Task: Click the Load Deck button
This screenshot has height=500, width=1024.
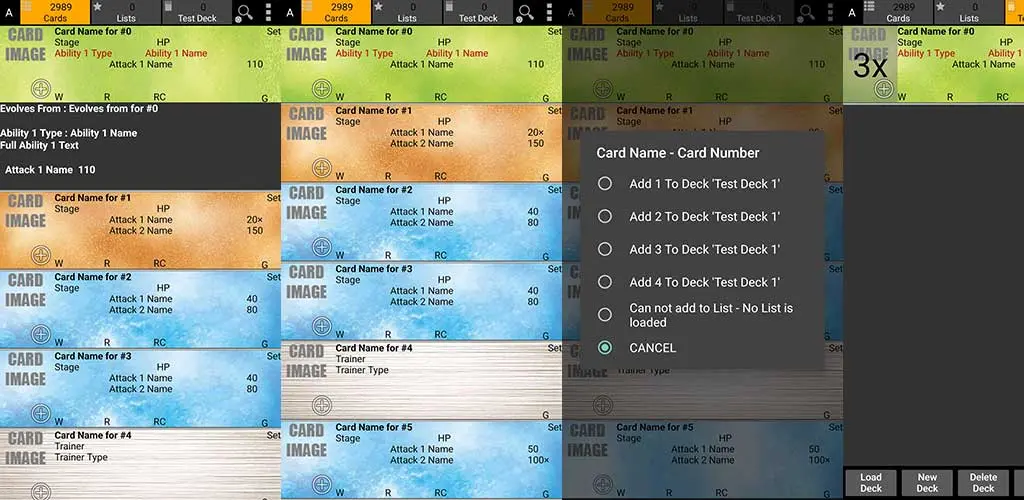Action: pyautogui.click(x=871, y=483)
